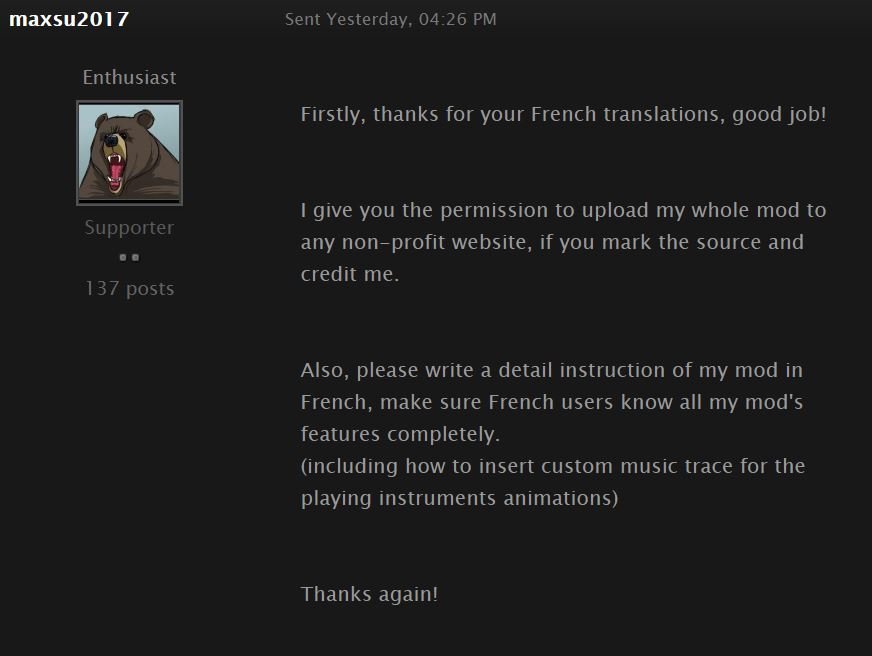Select the Supporter badge text

(x=129, y=228)
